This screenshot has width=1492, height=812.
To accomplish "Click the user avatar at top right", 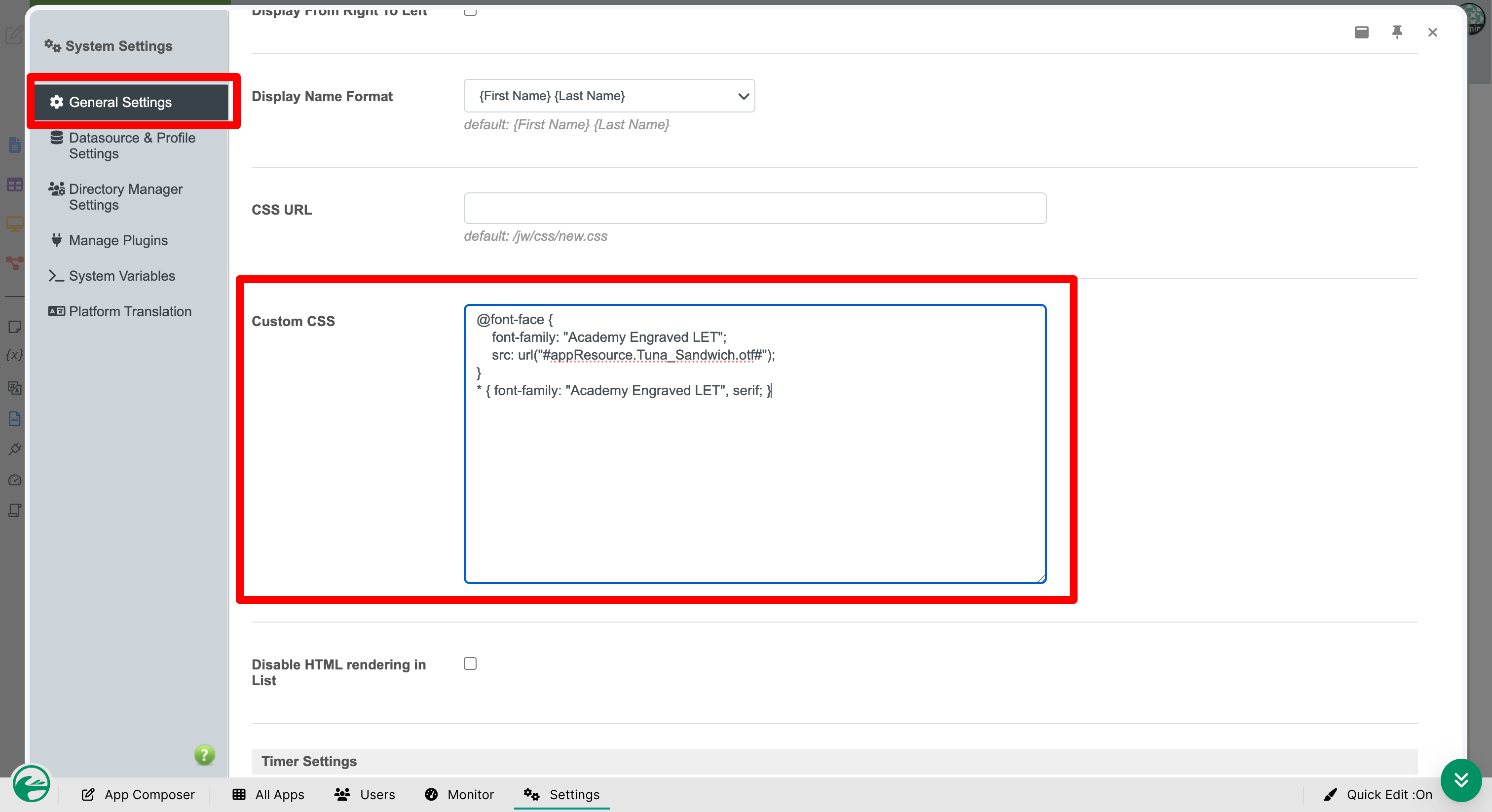I will pos(1476,19).
